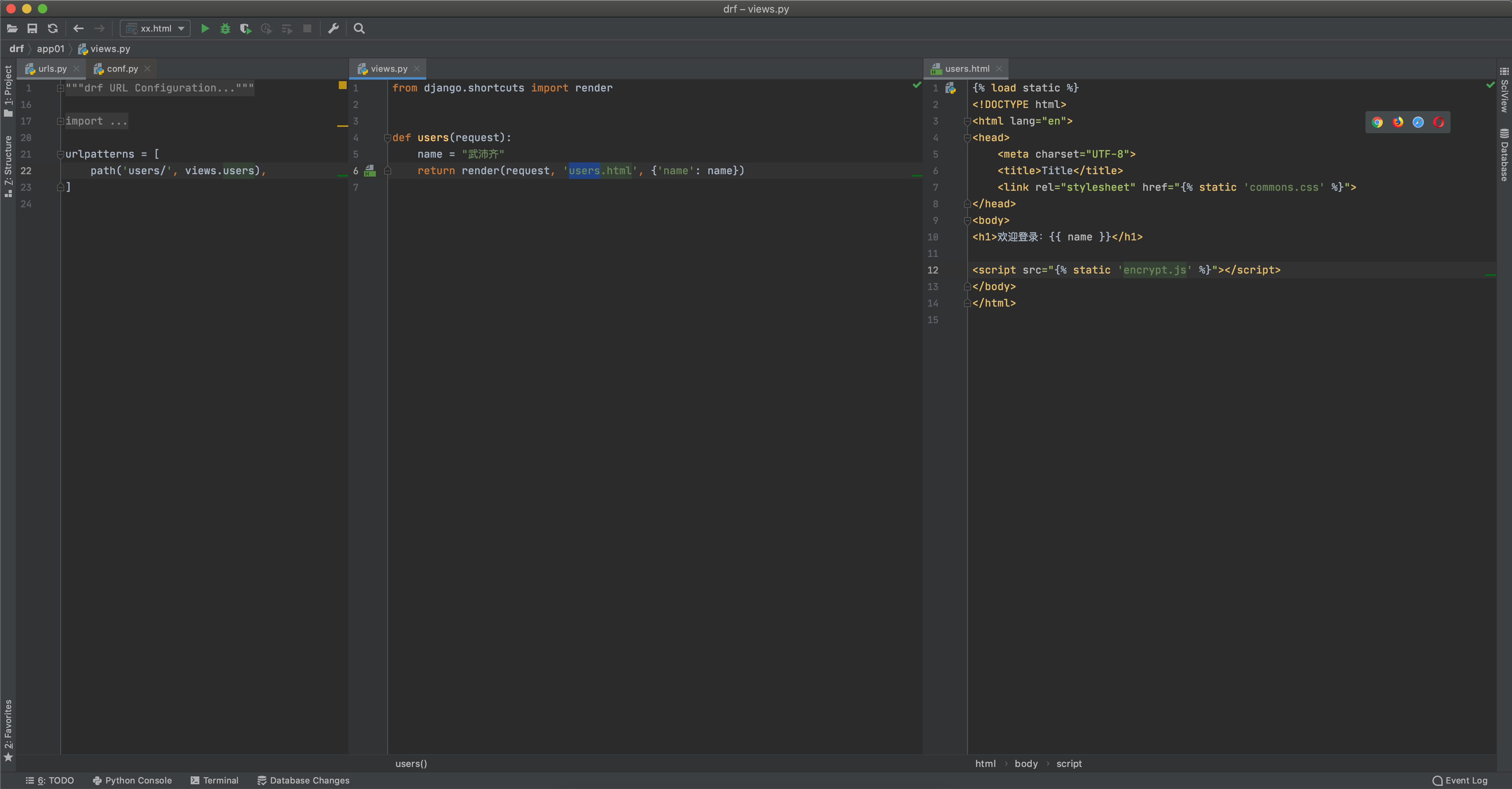1512x789 pixels.
Task: Open the Terminal panel
Action: coord(214,780)
